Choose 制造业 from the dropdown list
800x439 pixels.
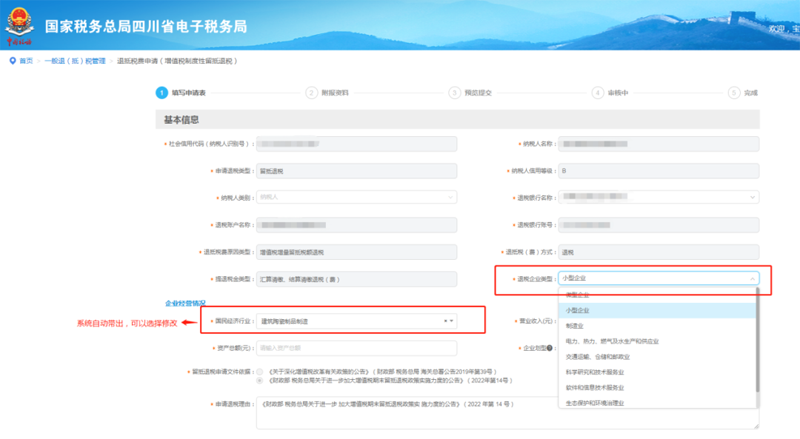(x=574, y=325)
